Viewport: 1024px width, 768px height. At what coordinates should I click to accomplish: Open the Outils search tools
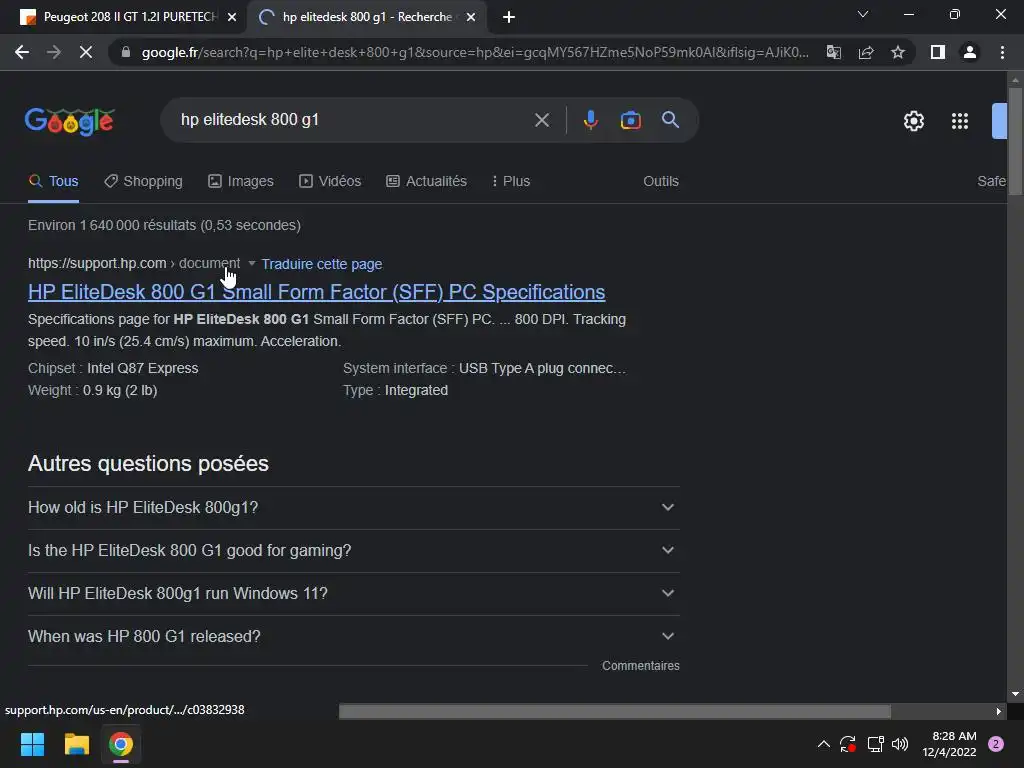661,181
